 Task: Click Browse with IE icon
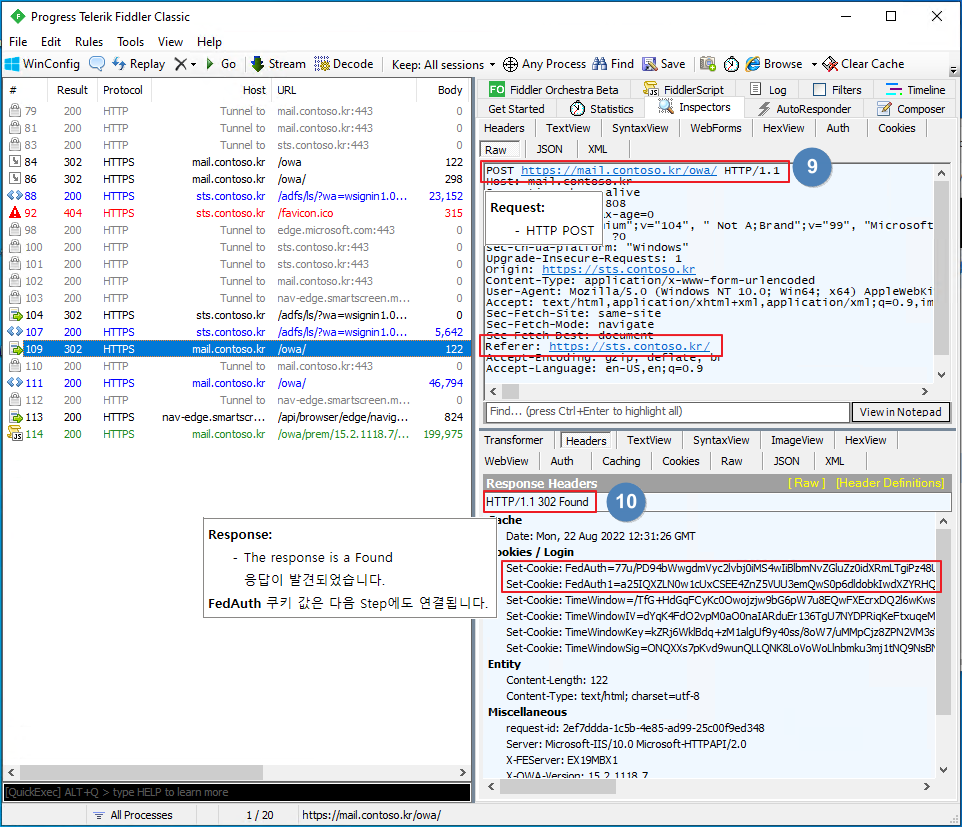coord(774,64)
